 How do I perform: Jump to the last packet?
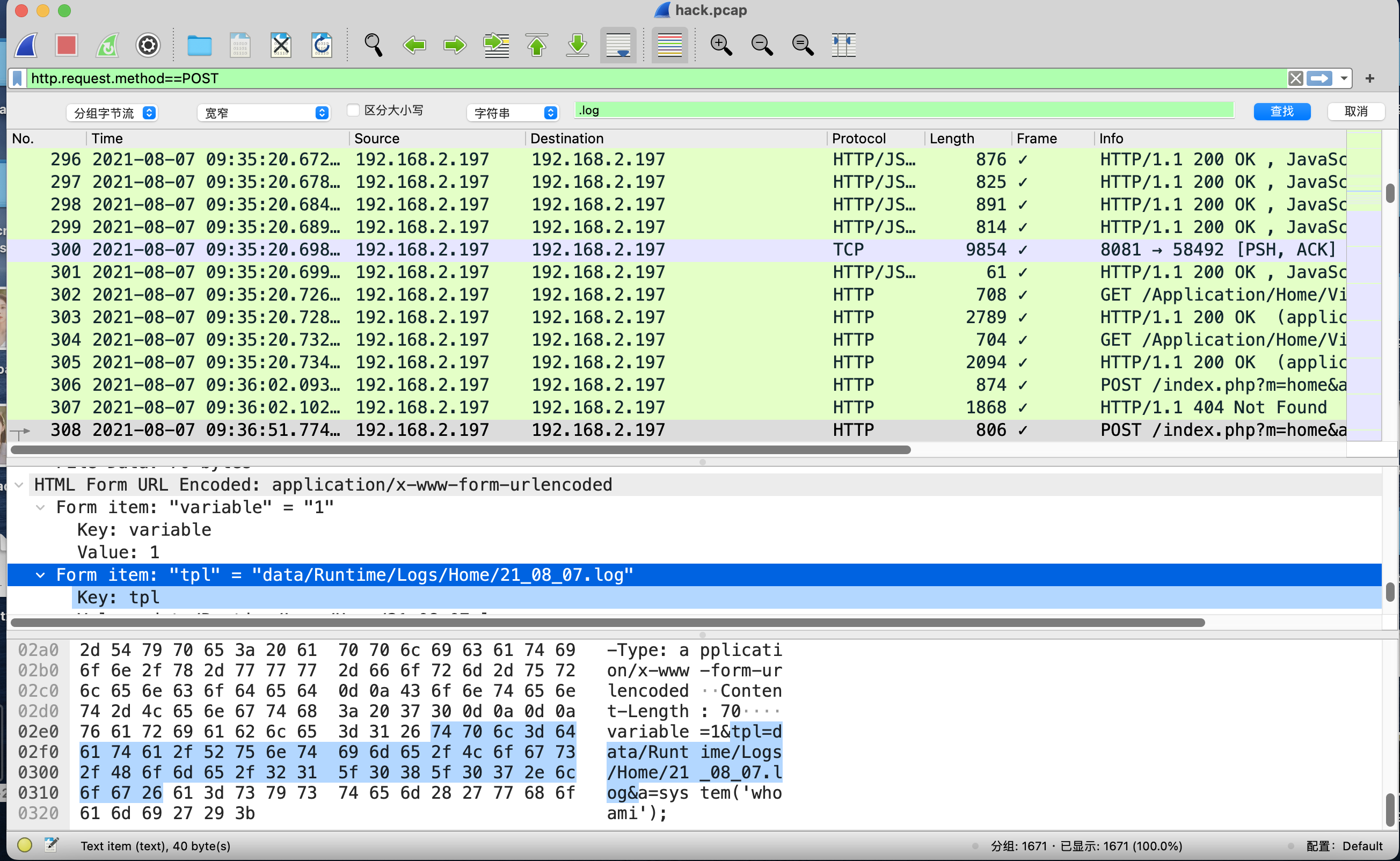[578, 45]
